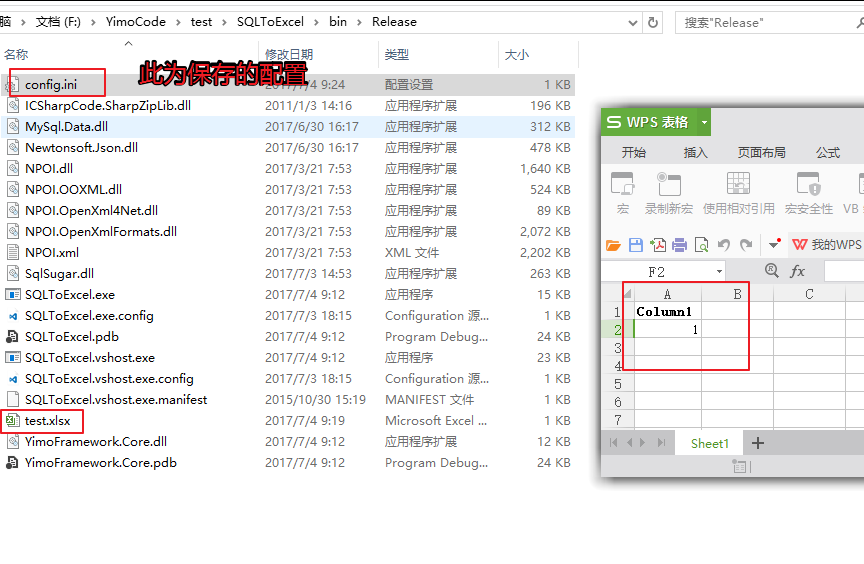The width and height of the screenshot is (864, 564).
Task: Click the SQLToExcel.exe.config file icon
Action: (12, 316)
